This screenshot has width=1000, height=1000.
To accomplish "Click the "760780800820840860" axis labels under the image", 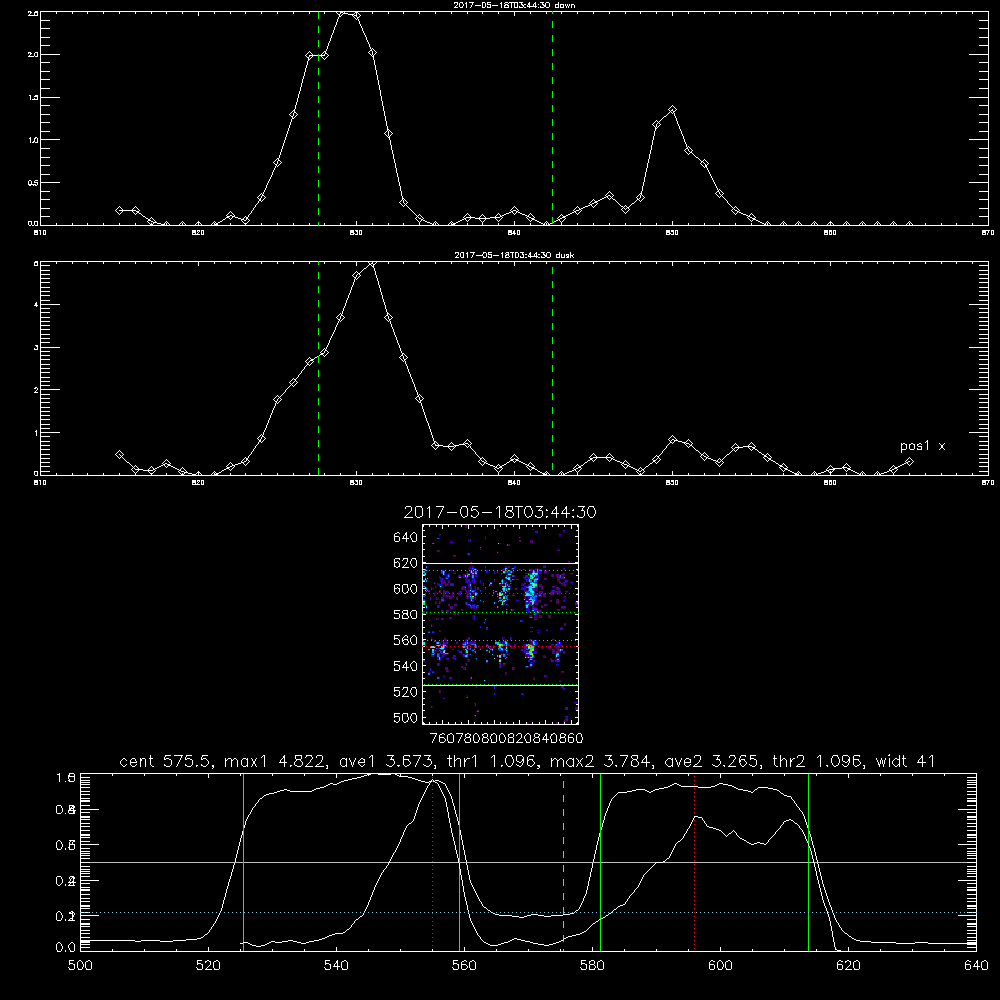I will pos(506,738).
